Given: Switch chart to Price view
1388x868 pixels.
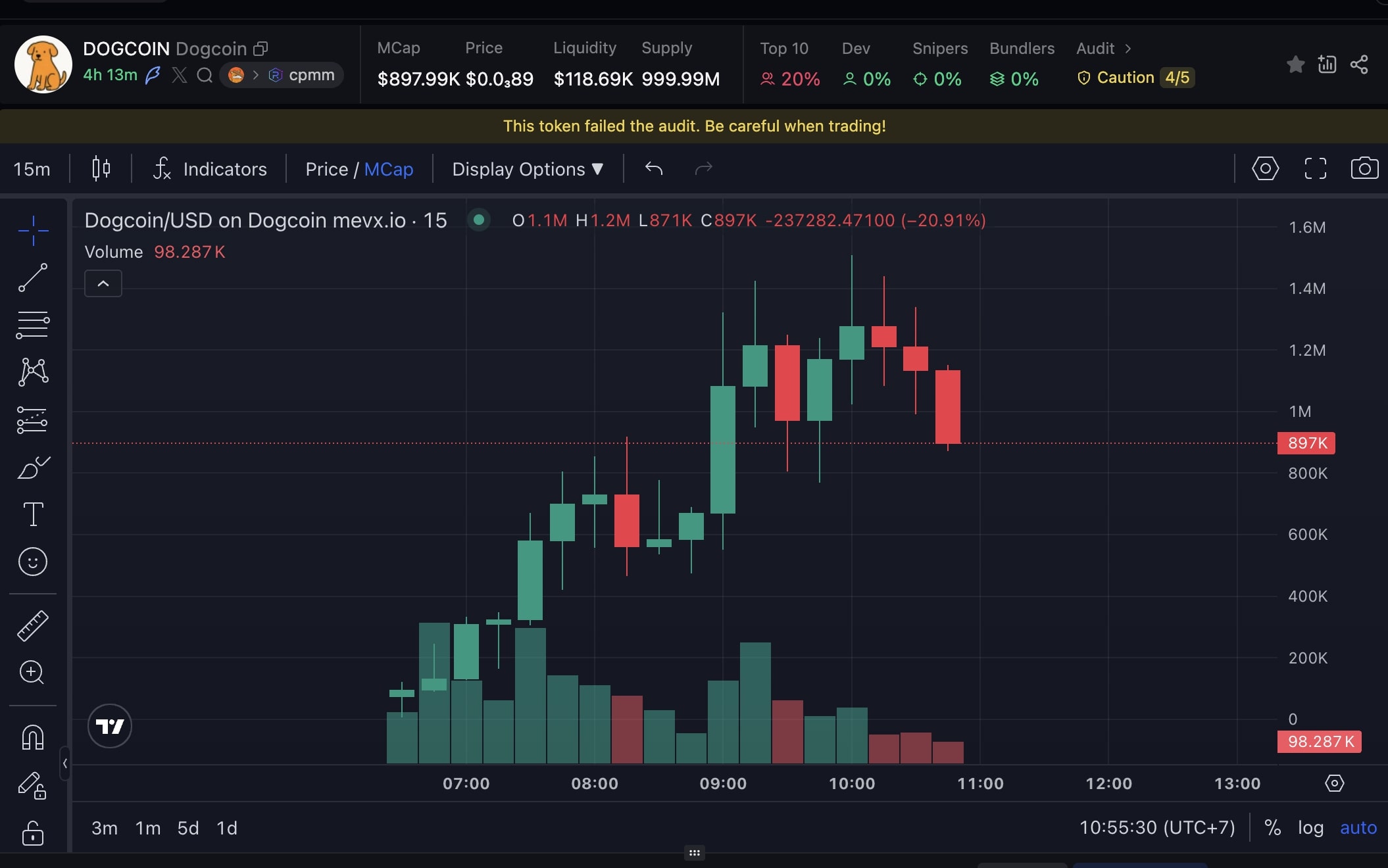Looking at the screenshot, I should pos(326,169).
